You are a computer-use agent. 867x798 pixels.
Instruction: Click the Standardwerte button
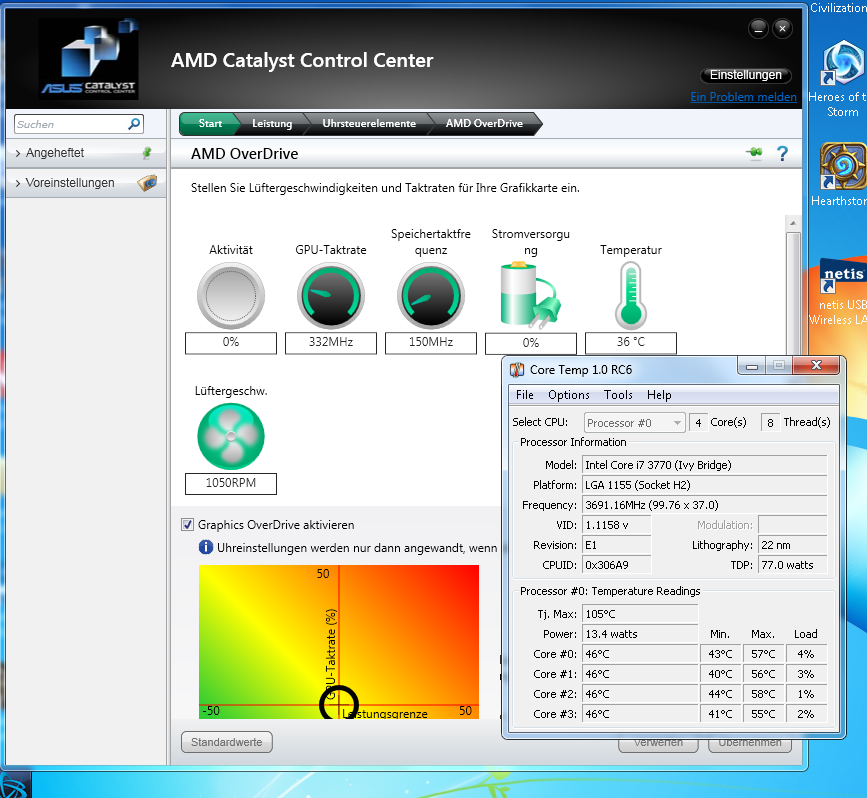click(226, 742)
